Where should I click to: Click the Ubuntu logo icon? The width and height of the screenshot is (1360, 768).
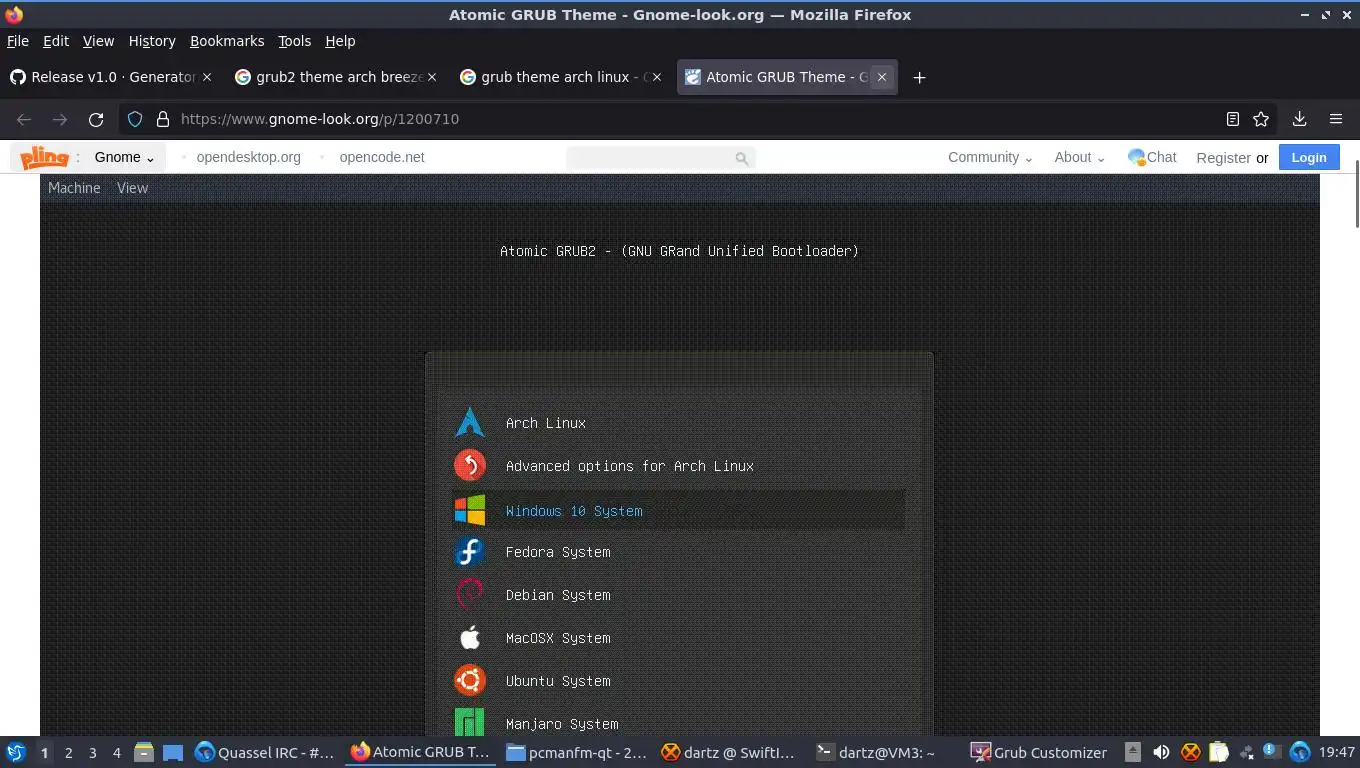click(469, 680)
